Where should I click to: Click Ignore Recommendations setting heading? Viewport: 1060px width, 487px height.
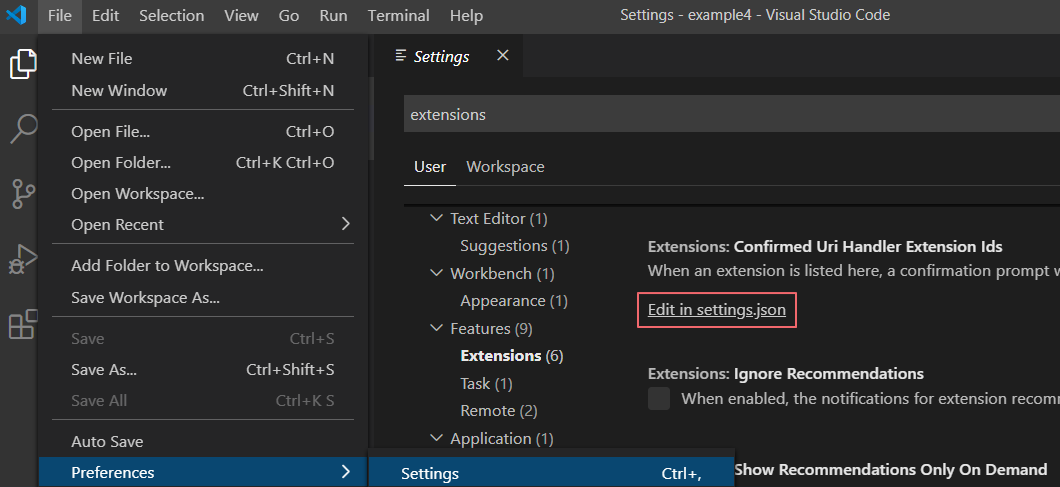[x=829, y=373]
